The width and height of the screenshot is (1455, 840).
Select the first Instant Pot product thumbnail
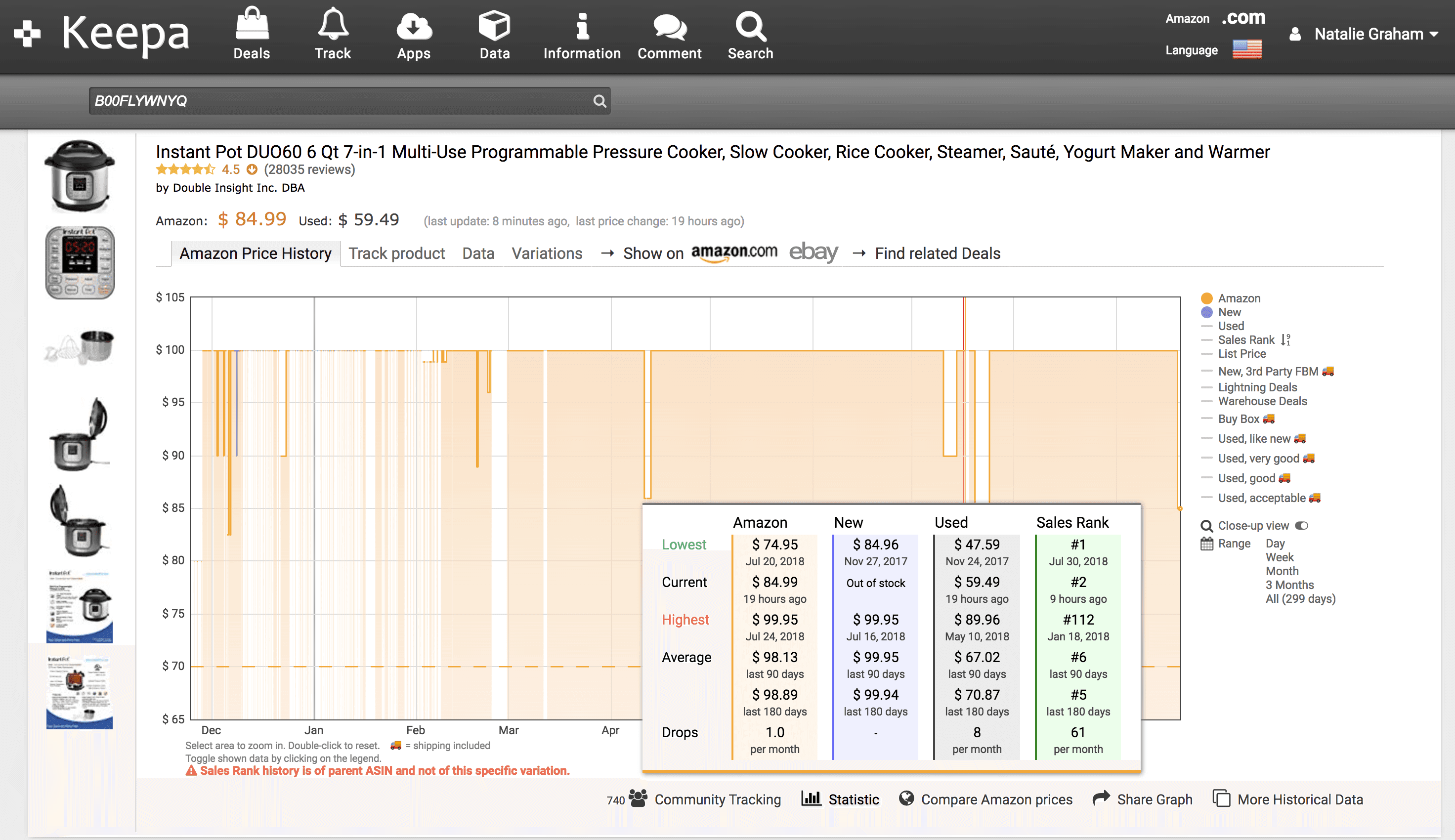tap(80, 176)
